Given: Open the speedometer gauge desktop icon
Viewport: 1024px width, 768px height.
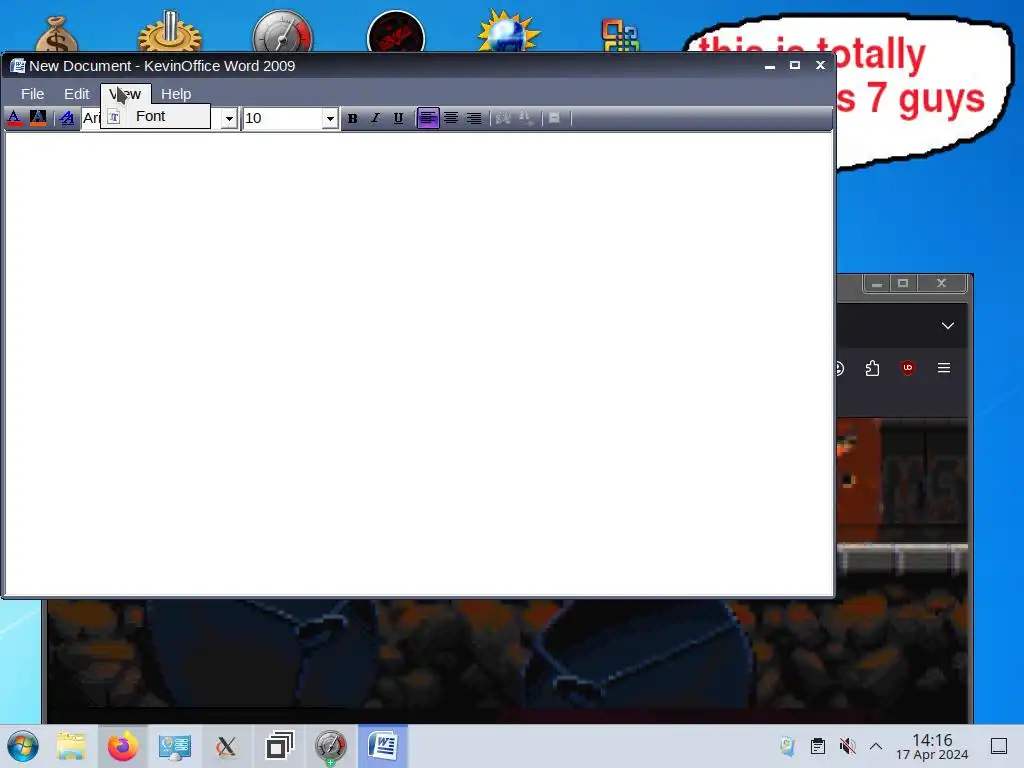Looking at the screenshot, I should click(x=283, y=33).
